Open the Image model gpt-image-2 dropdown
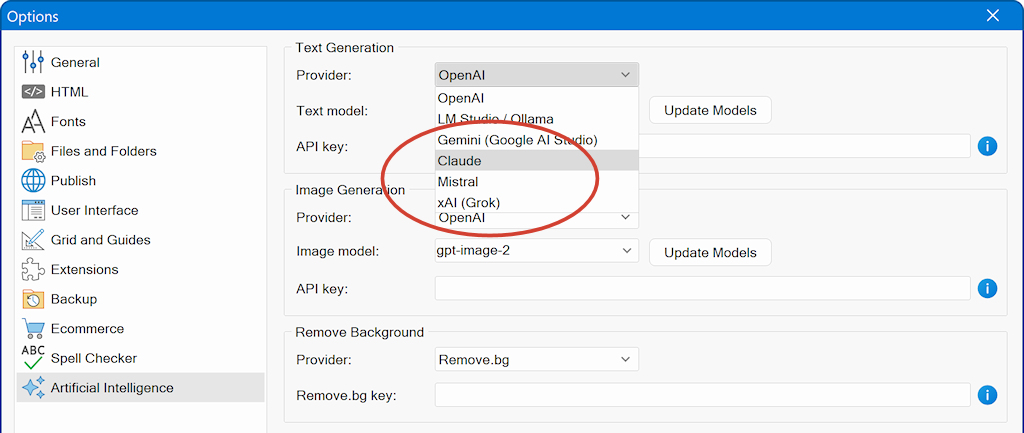The height and width of the screenshot is (433, 1024). [x=537, y=250]
